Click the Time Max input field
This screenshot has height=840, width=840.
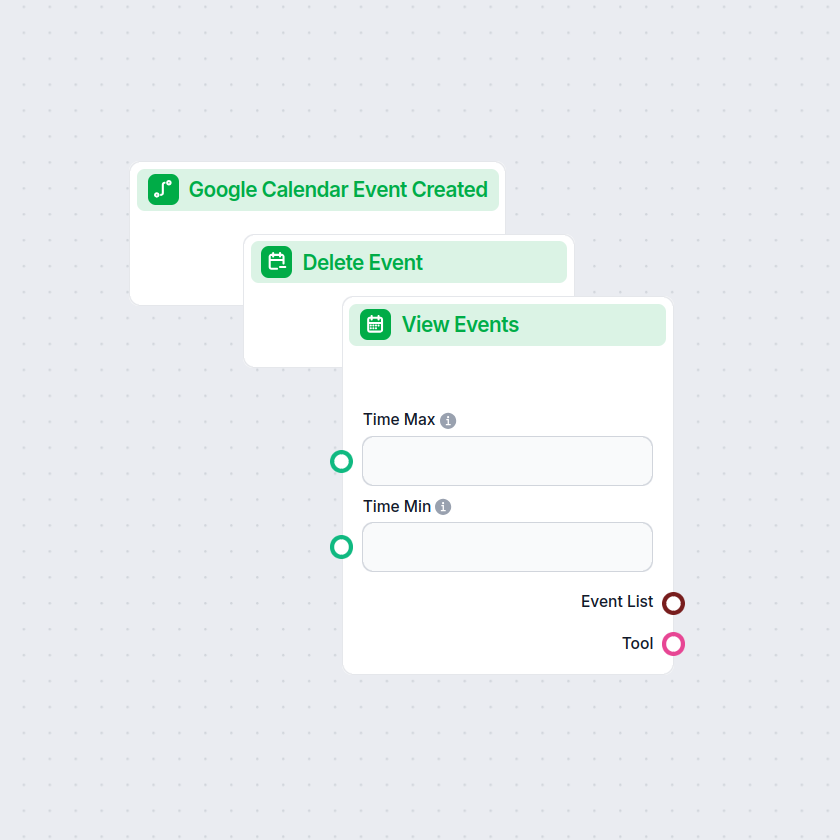(x=507, y=461)
